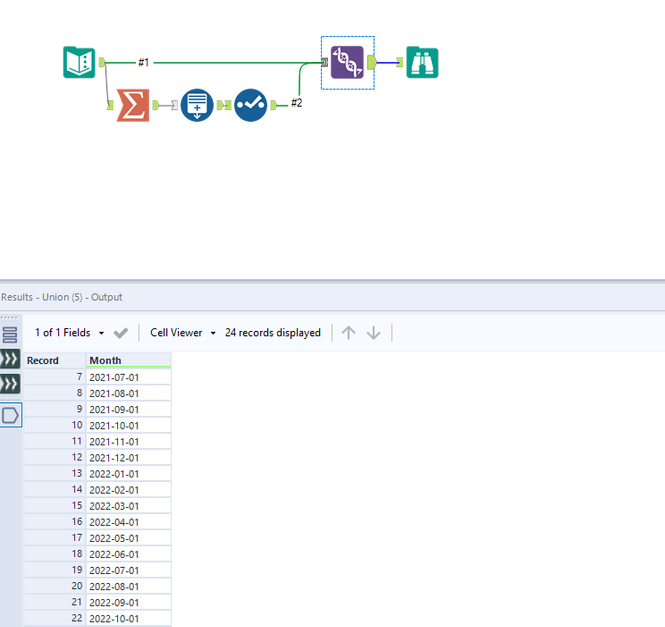Select the Text Input tool on canvas
Screen dimensions: 665x627
click(x=79, y=62)
